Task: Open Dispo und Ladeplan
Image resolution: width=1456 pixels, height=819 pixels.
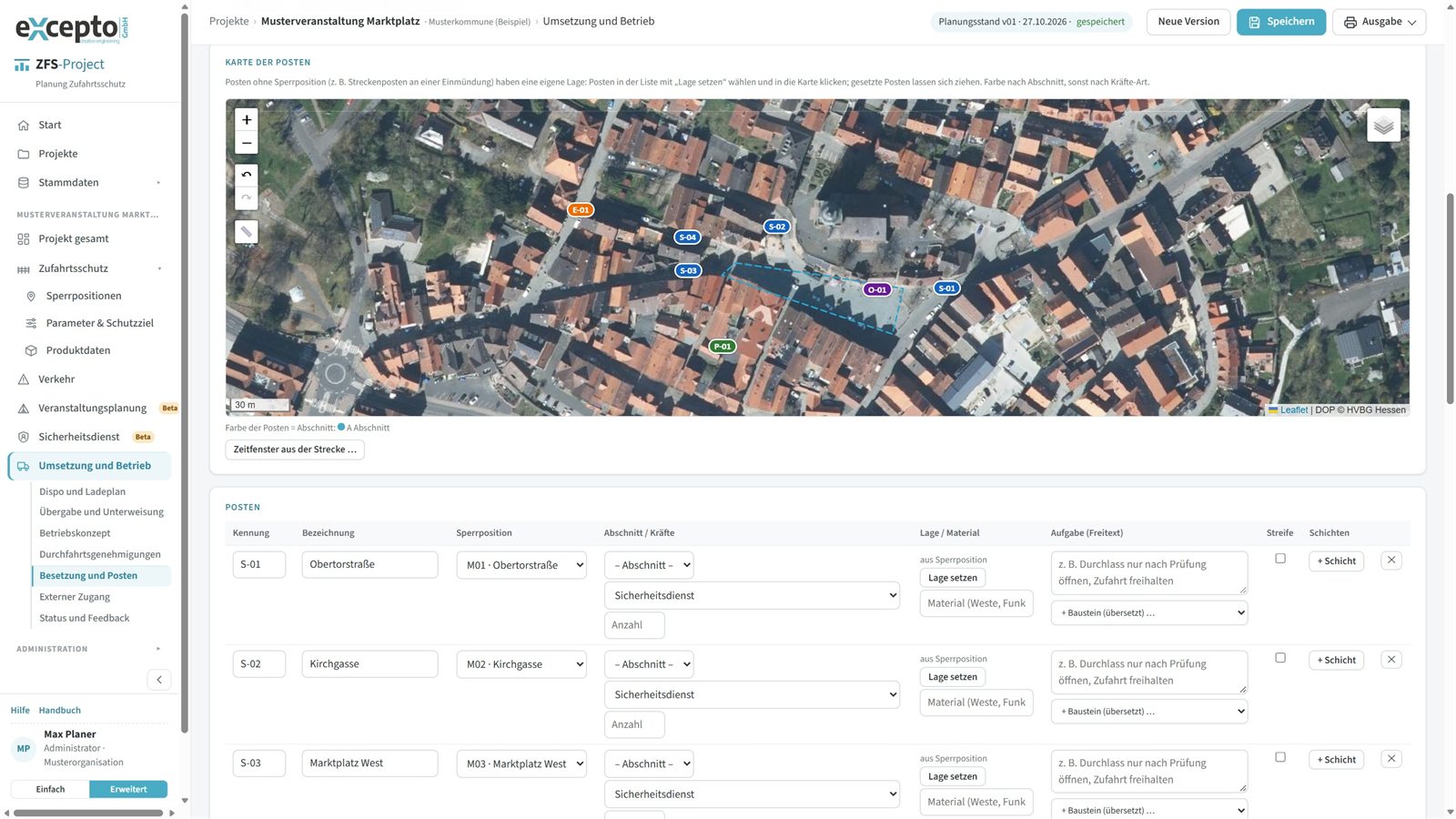Action: tap(82, 491)
